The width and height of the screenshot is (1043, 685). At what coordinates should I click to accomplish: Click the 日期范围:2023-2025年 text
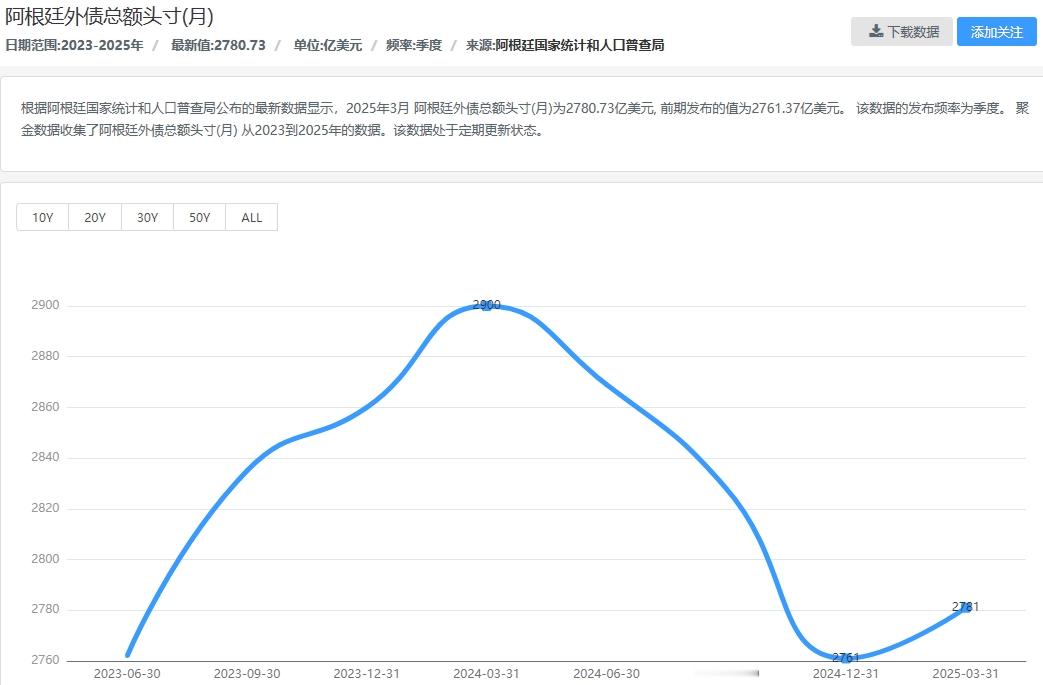pyautogui.click(x=74, y=45)
